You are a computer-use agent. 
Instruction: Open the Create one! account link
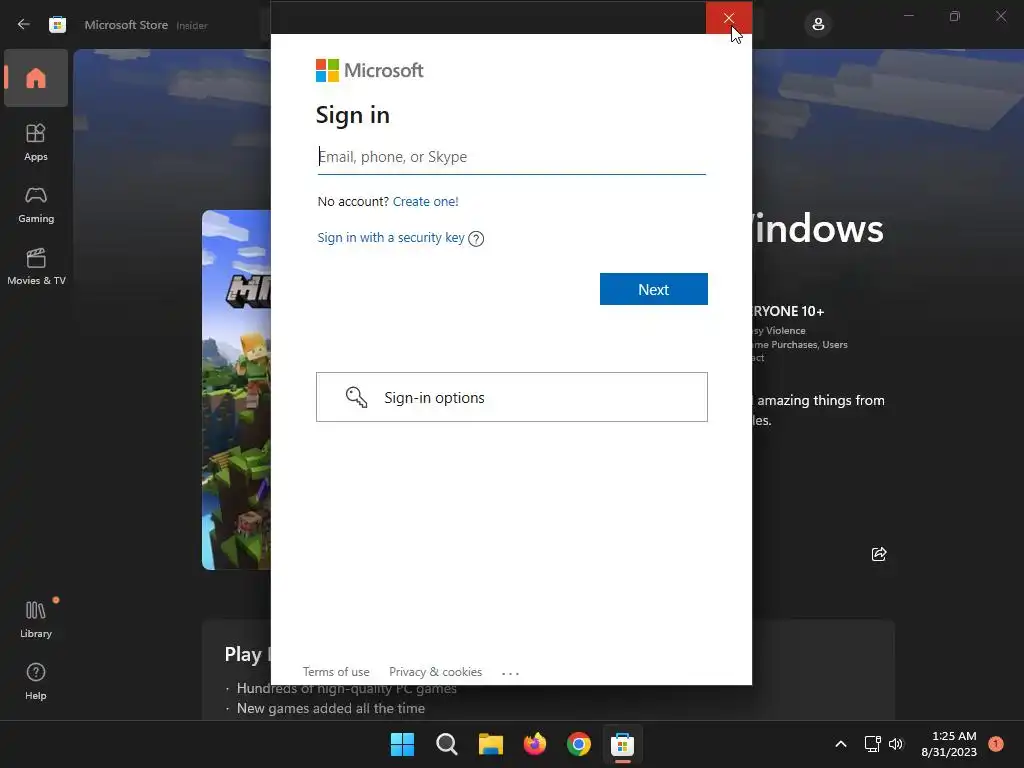(x=425, y=201)
